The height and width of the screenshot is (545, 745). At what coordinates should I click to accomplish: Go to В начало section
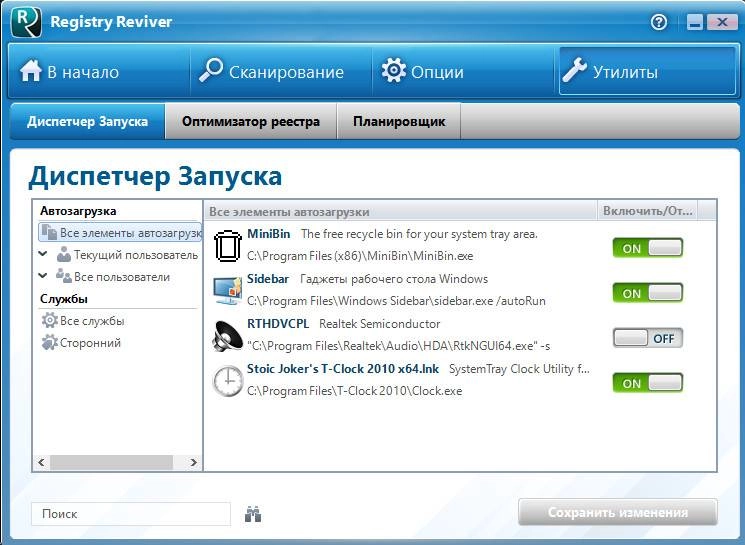(x=99, y=71)
